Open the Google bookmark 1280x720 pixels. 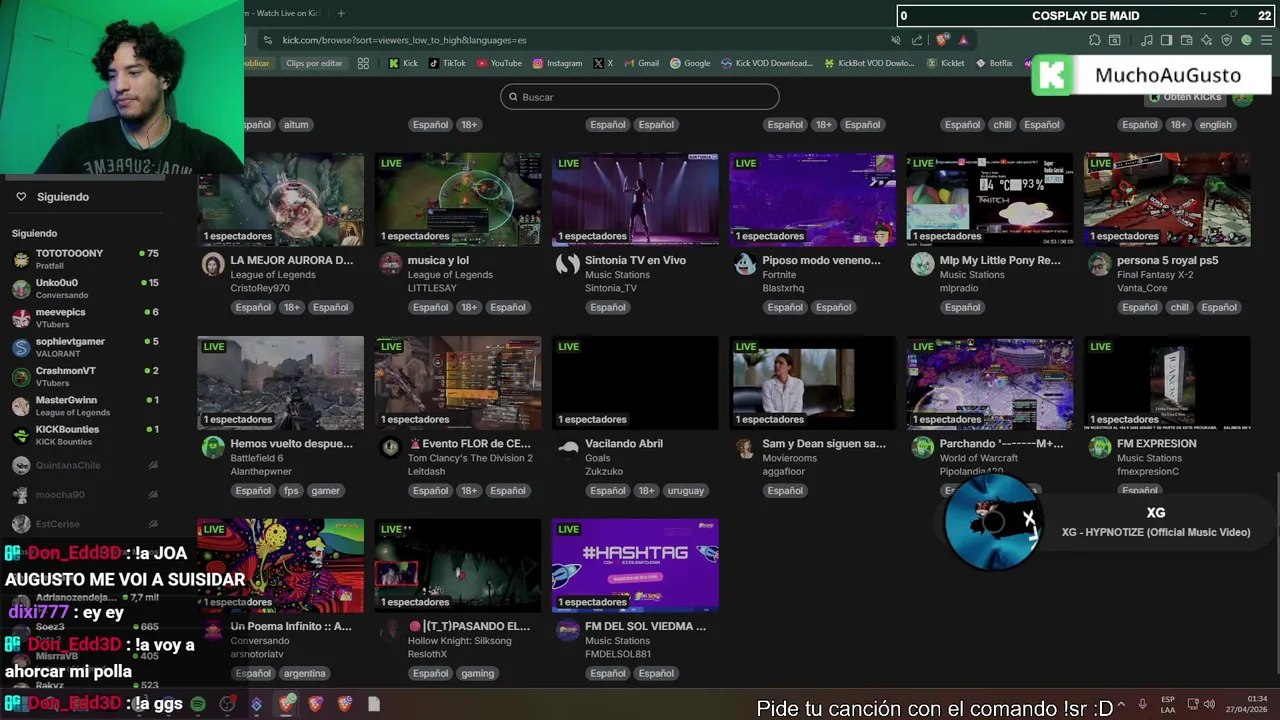[x=690, y=63]
